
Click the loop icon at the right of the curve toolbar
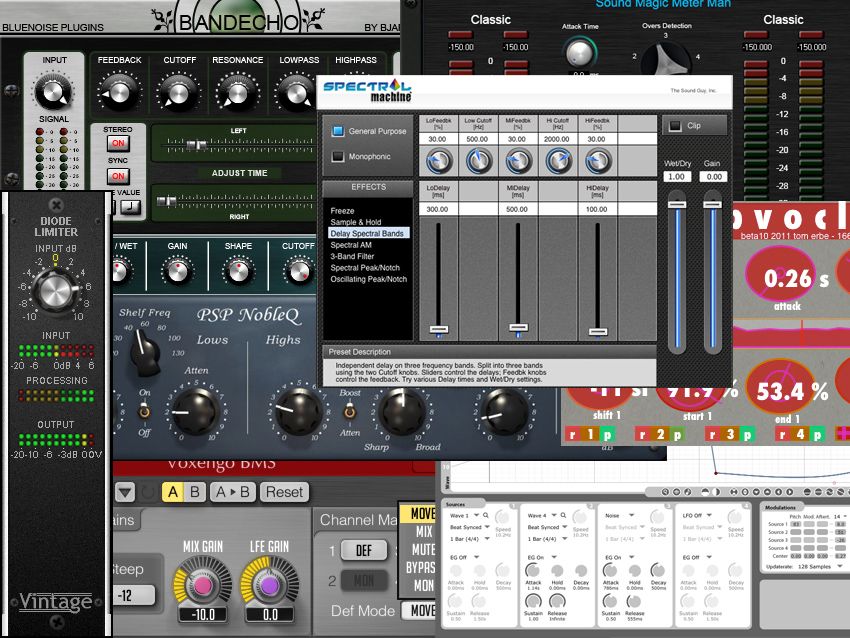tap(829, 492)
